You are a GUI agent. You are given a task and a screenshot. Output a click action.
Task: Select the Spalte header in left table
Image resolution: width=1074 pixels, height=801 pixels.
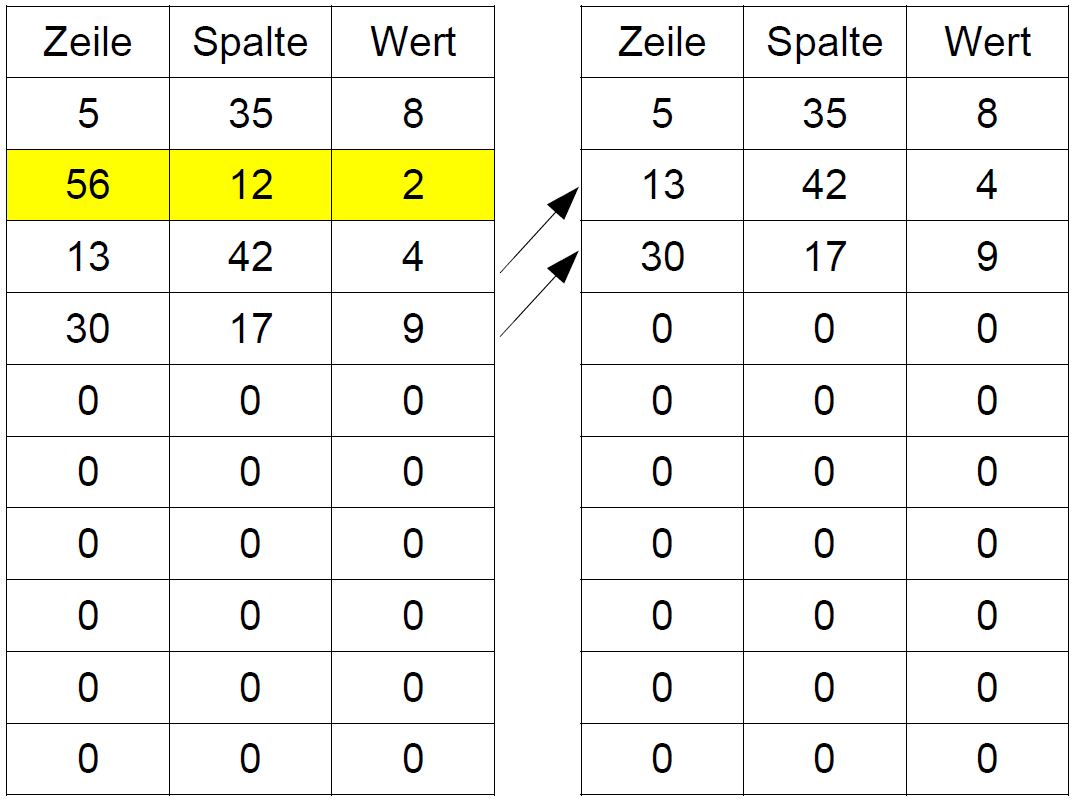250,42
